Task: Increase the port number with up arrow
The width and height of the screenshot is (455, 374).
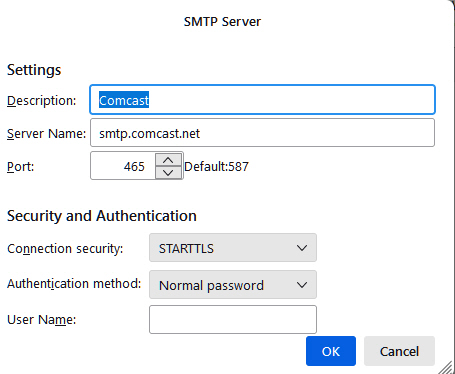Action: [168, 160]
